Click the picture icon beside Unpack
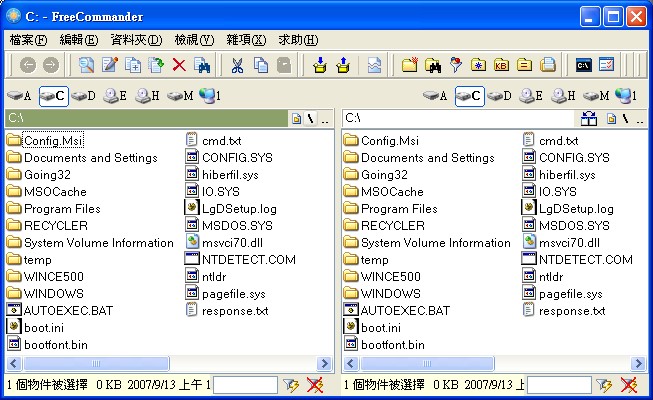 coord(374,65)
